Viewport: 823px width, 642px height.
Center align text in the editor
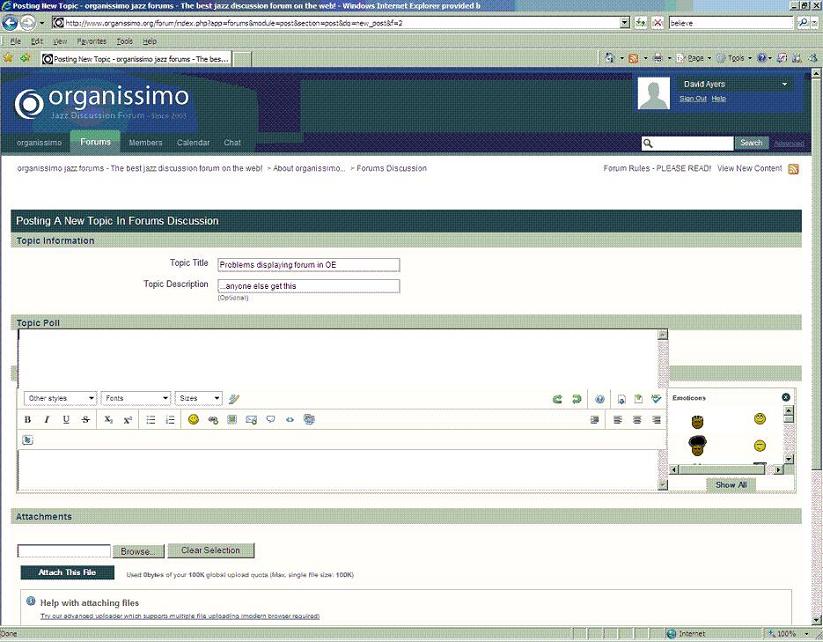pos(637,419)
